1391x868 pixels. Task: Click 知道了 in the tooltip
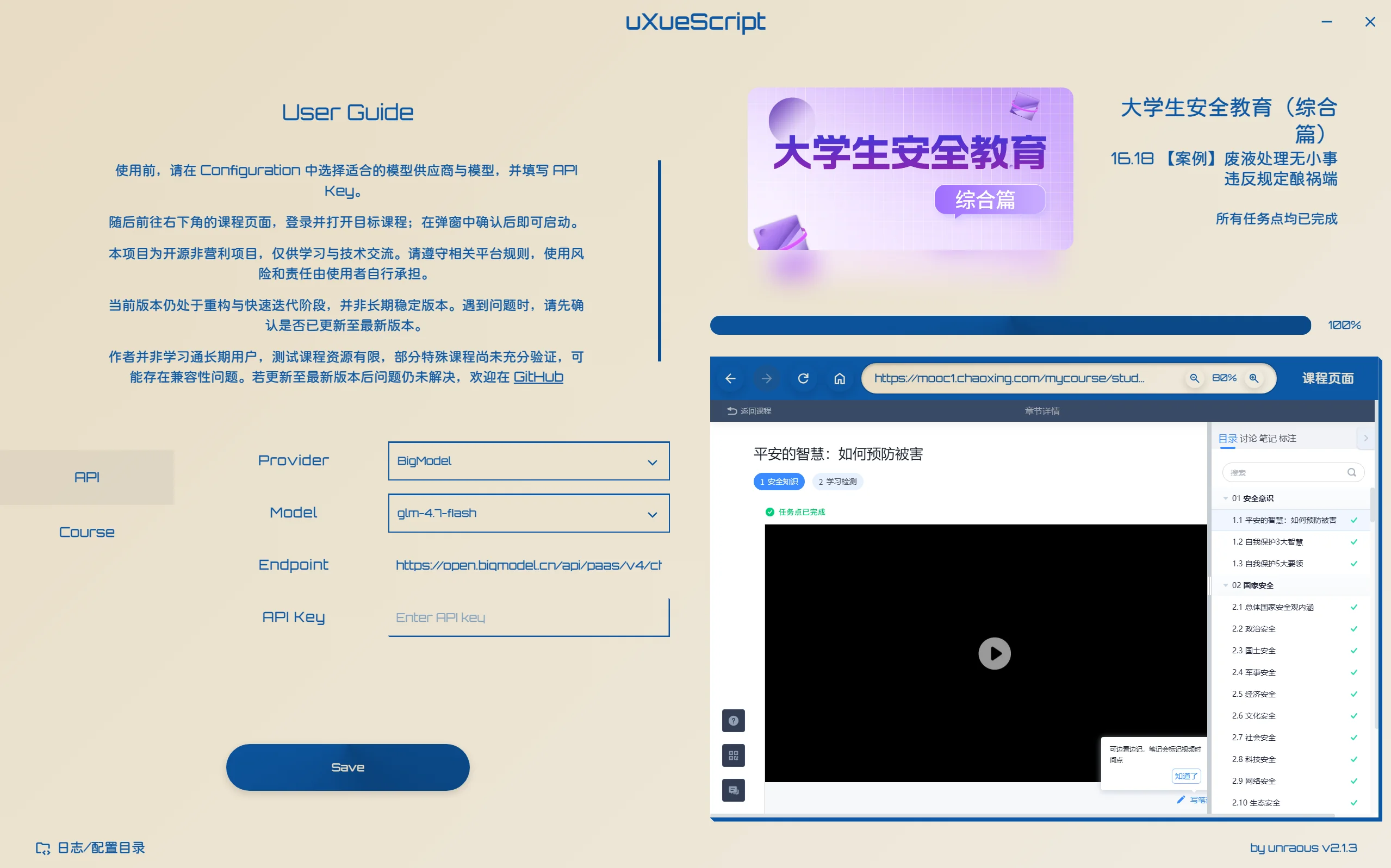point(1185,776)
